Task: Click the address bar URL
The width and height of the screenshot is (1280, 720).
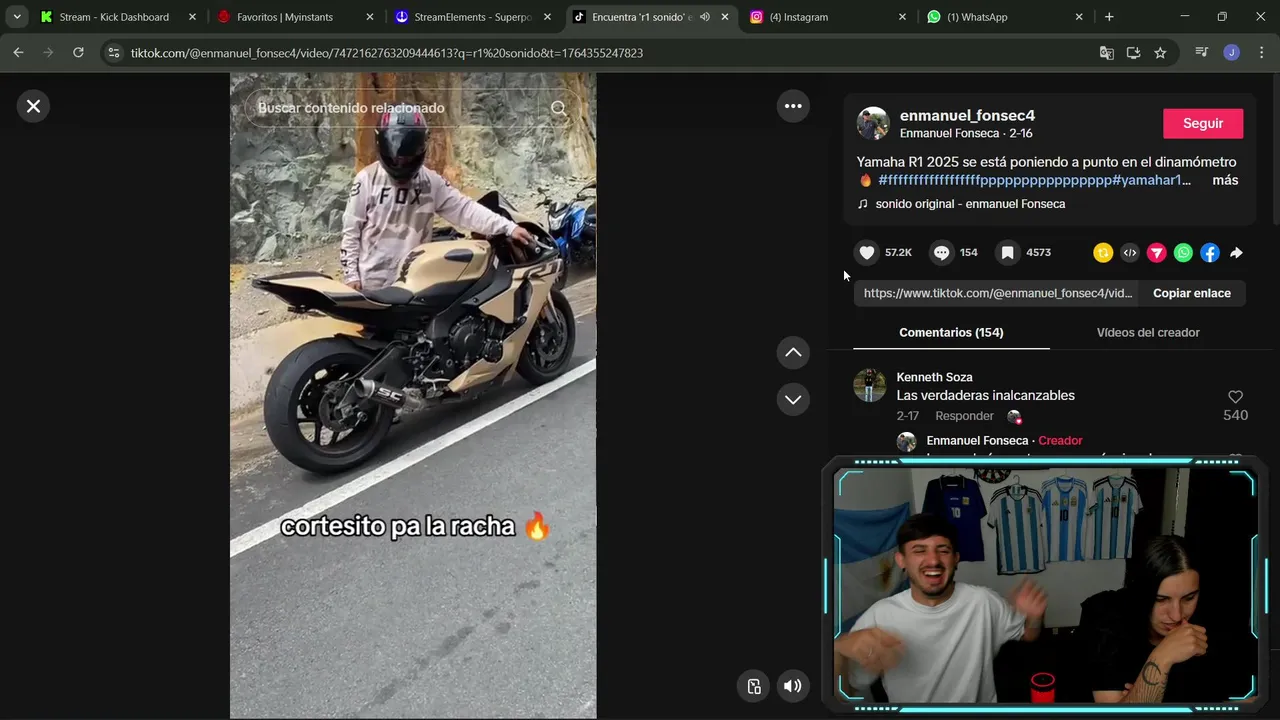Action: click(386, 53)
